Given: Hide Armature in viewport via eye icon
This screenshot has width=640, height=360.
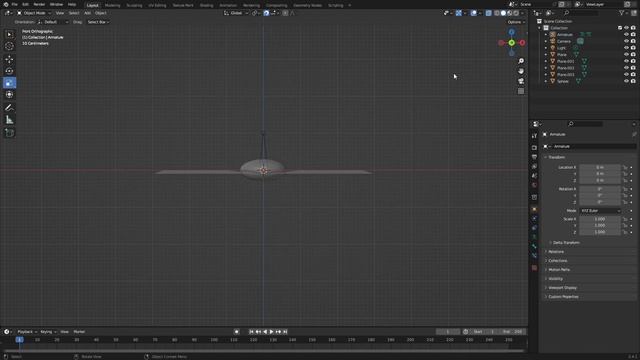Looking at the screenshot, I should click(626, 35).
